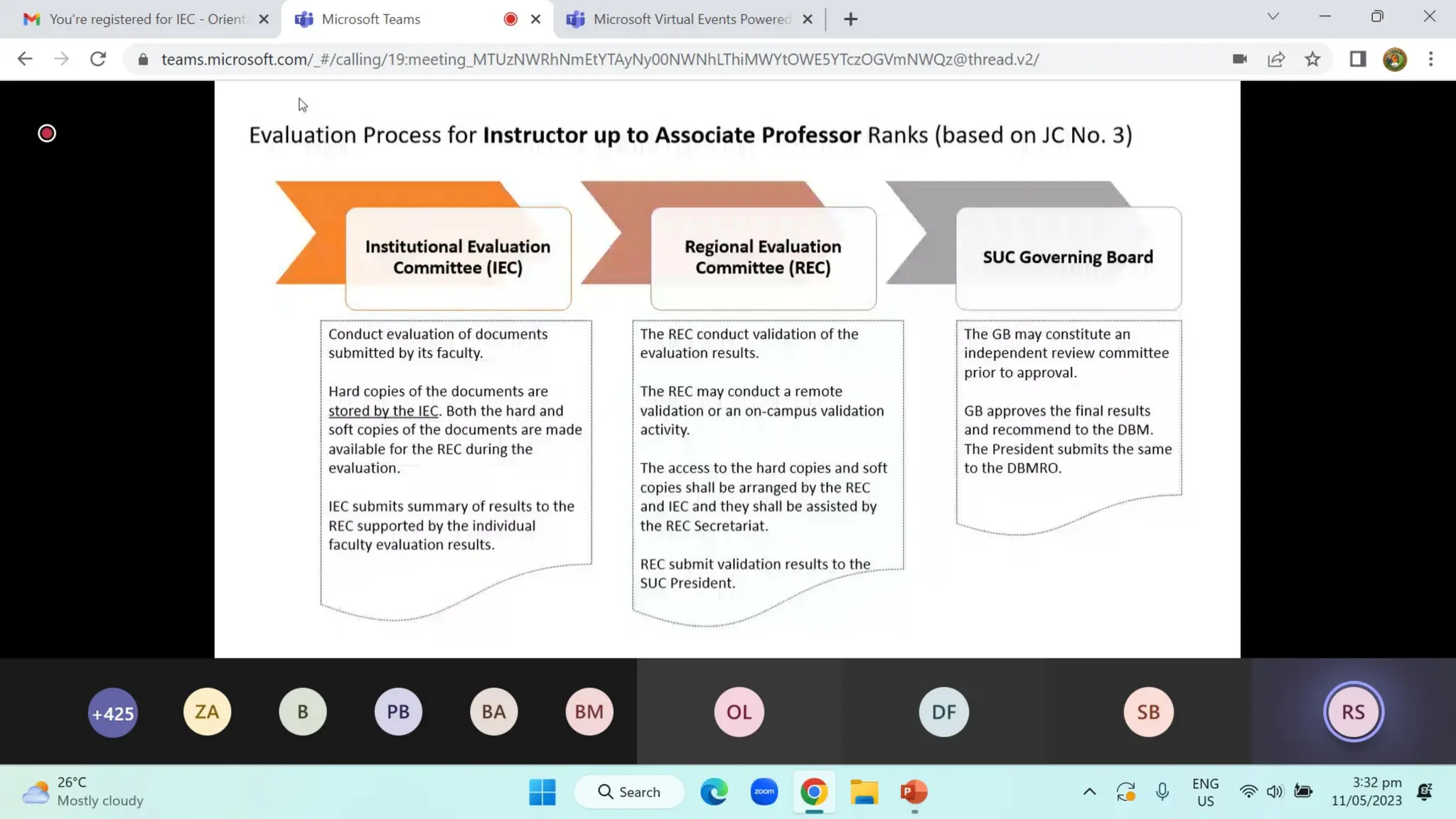Image resolution: width=1456 pixels, height=819 pixels.
Task: Bookmark this page with star icon
Action: (1312, 59)
